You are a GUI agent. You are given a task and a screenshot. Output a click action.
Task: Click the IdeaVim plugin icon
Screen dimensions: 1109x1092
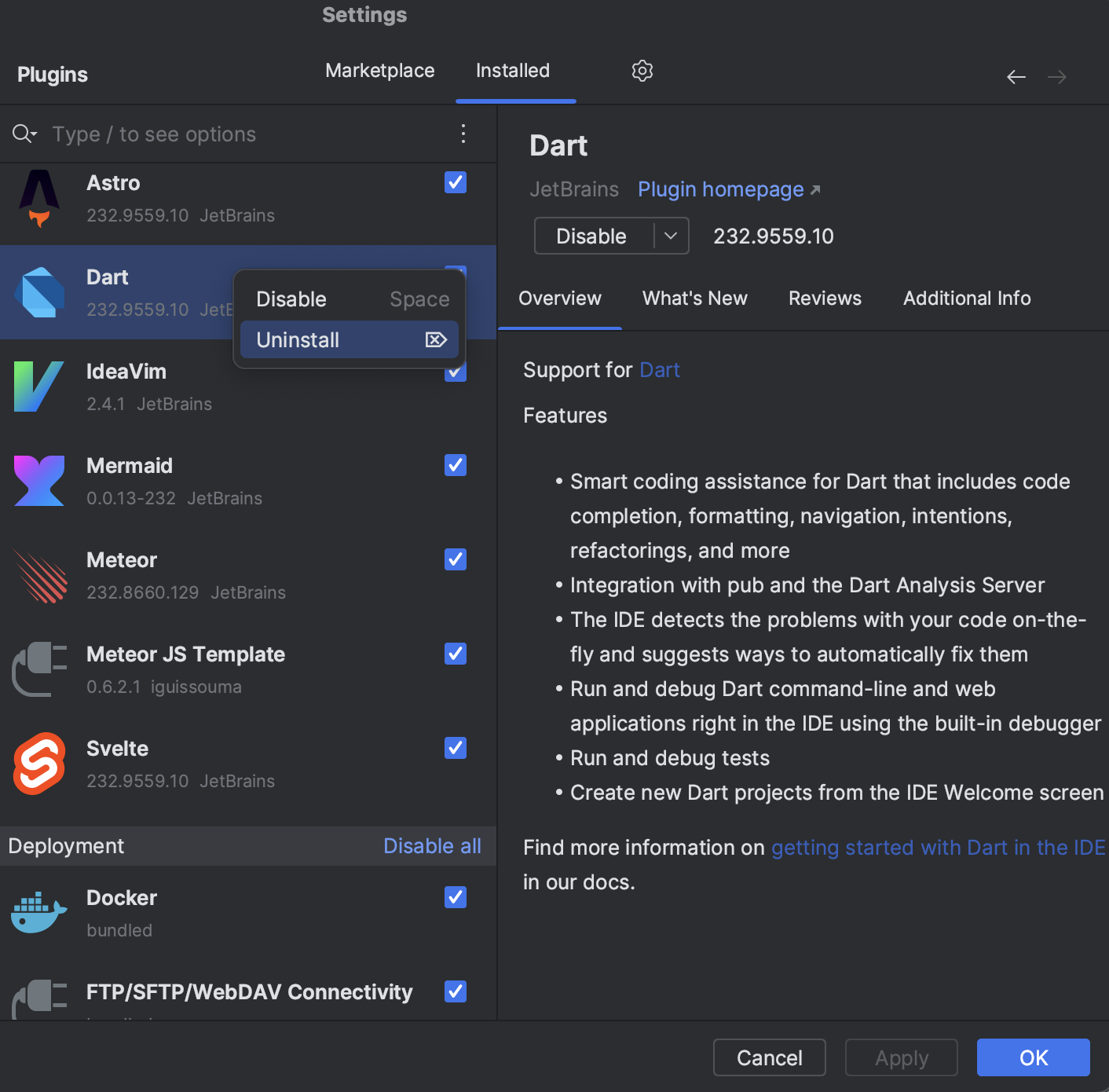point(38,387)
